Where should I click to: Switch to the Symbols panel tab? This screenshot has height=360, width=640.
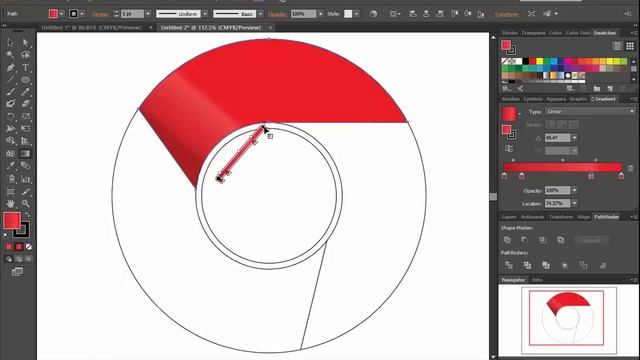(533, 99)
